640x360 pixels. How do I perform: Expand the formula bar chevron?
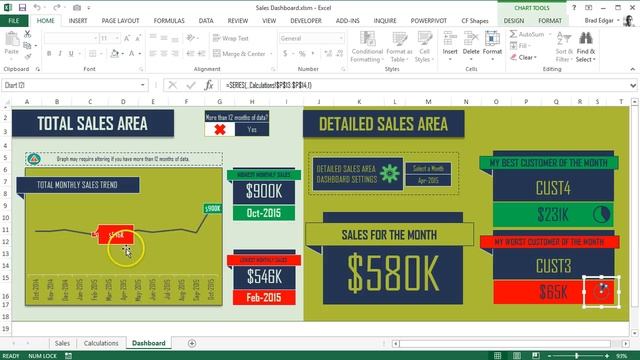point(633,85)
